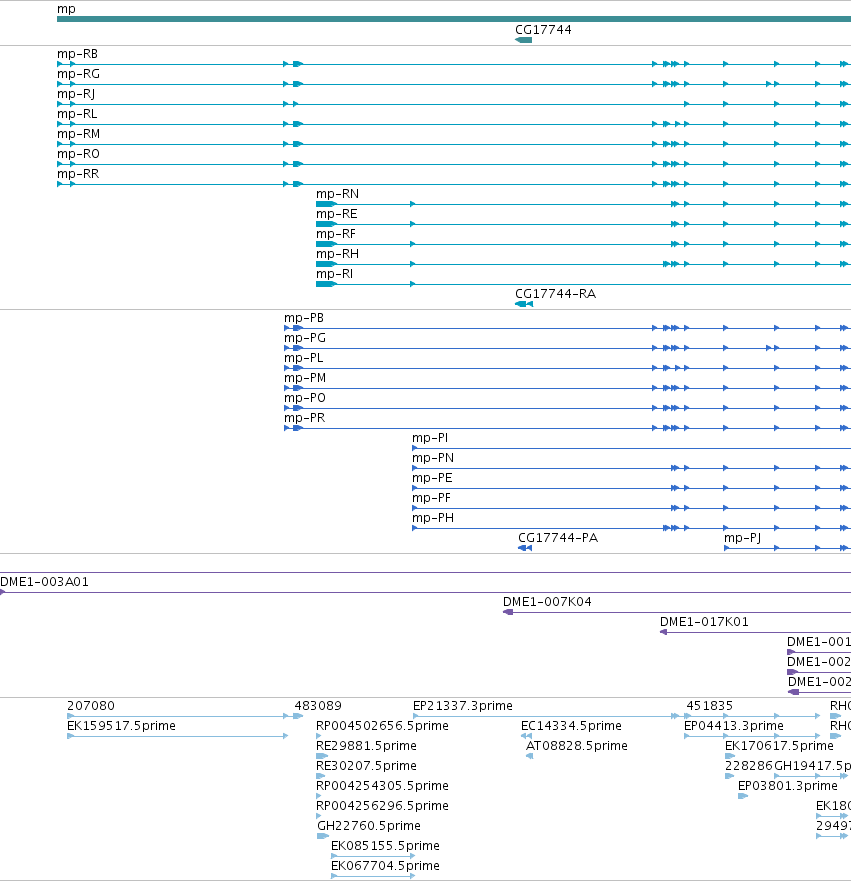Screen dimensions: 851x881
Task: Select CDS label mp-PH
Action: coord(433,518)
